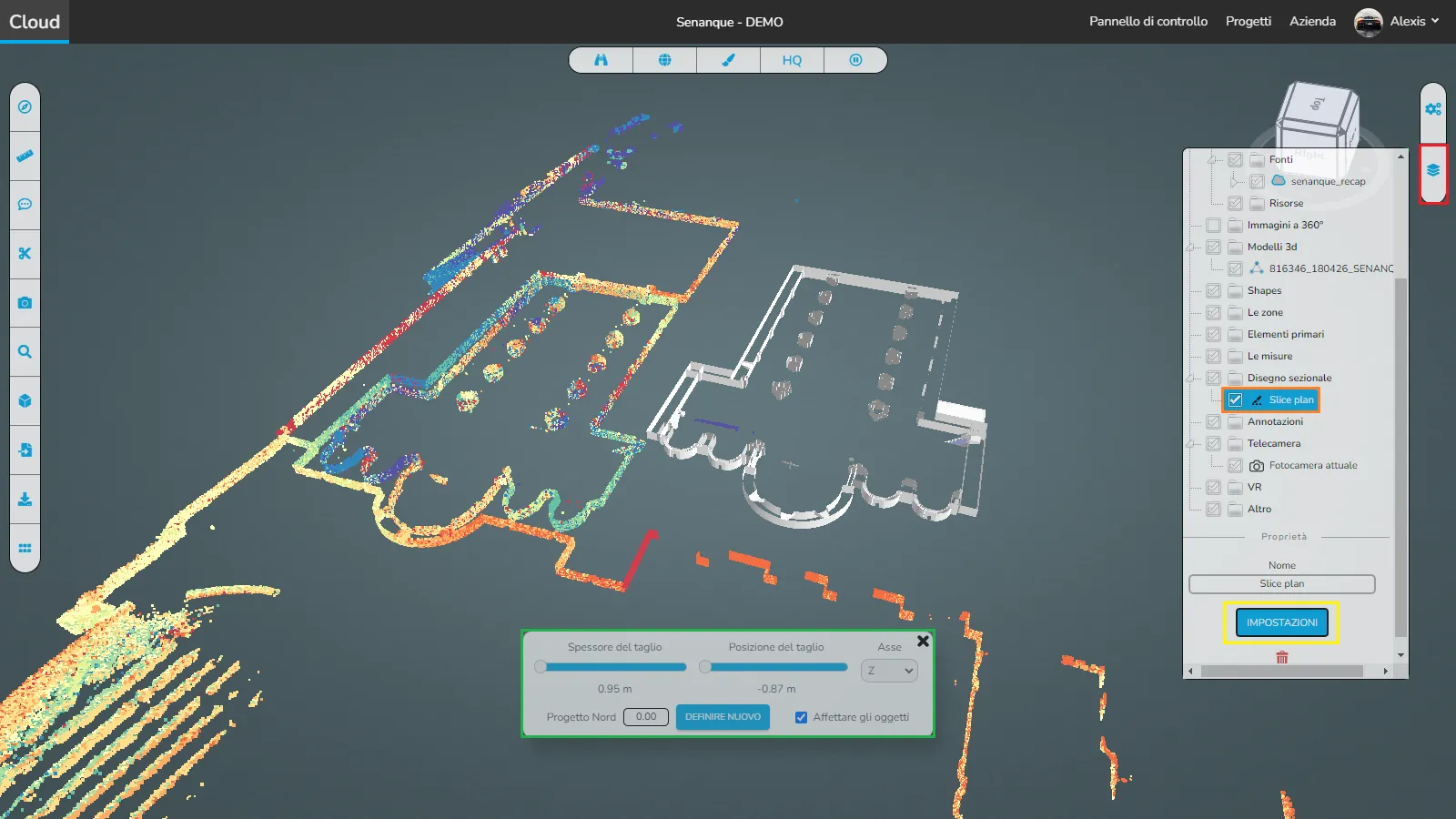Viewport: 1456px width, 819px height.
Task: Close the slice settings dialog
Action: point(923,641)
